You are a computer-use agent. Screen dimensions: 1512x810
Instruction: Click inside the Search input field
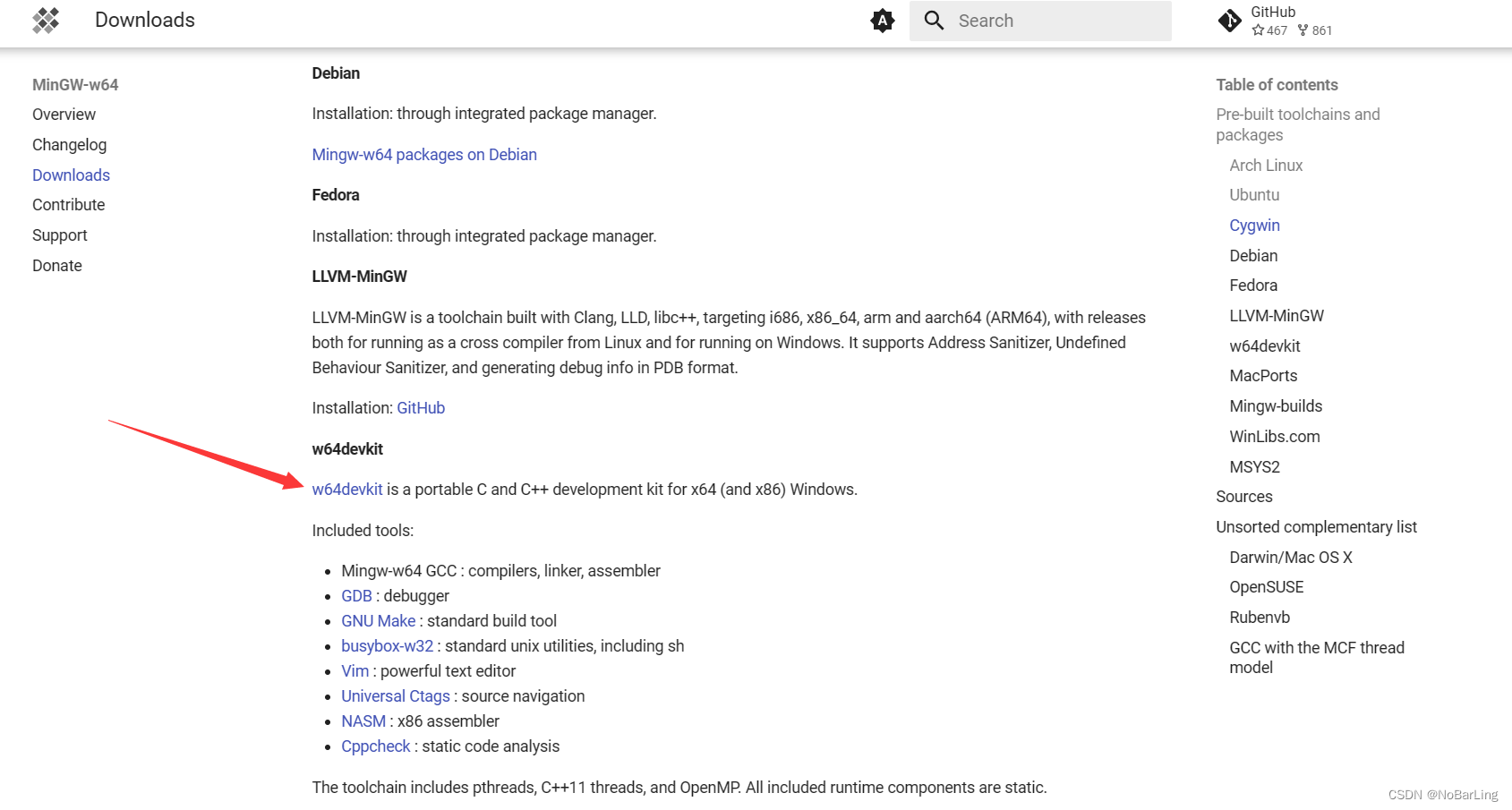1040,21
